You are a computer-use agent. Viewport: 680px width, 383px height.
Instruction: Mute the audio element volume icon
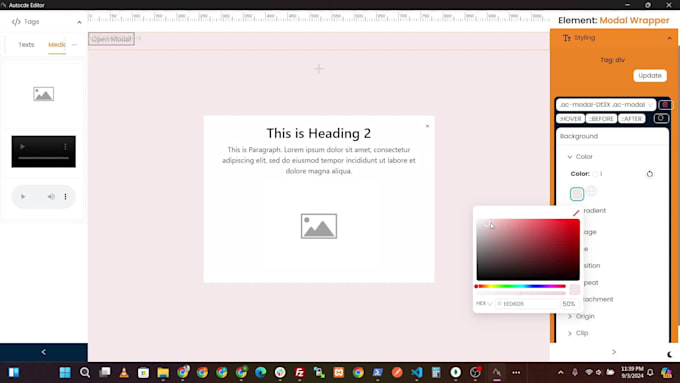[51, 196]
